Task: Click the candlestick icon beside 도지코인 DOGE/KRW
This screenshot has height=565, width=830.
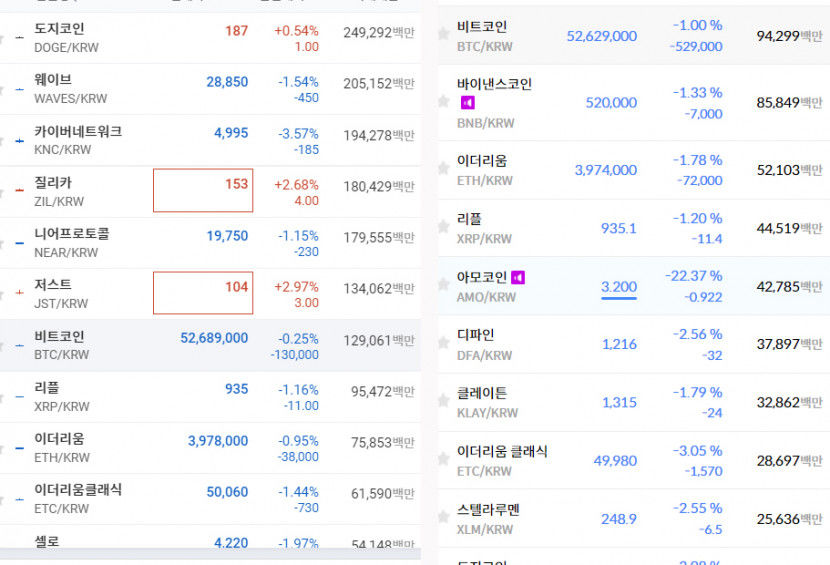Action: (20, 38)
